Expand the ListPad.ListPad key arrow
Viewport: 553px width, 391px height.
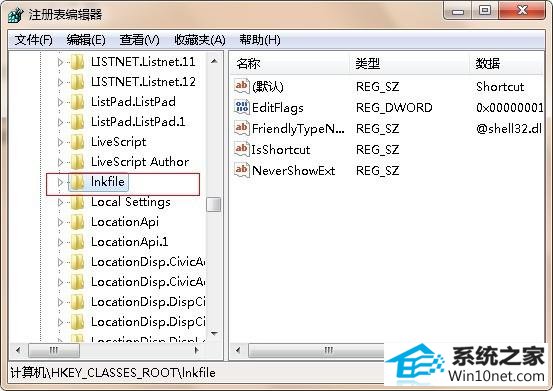point(60,102)
